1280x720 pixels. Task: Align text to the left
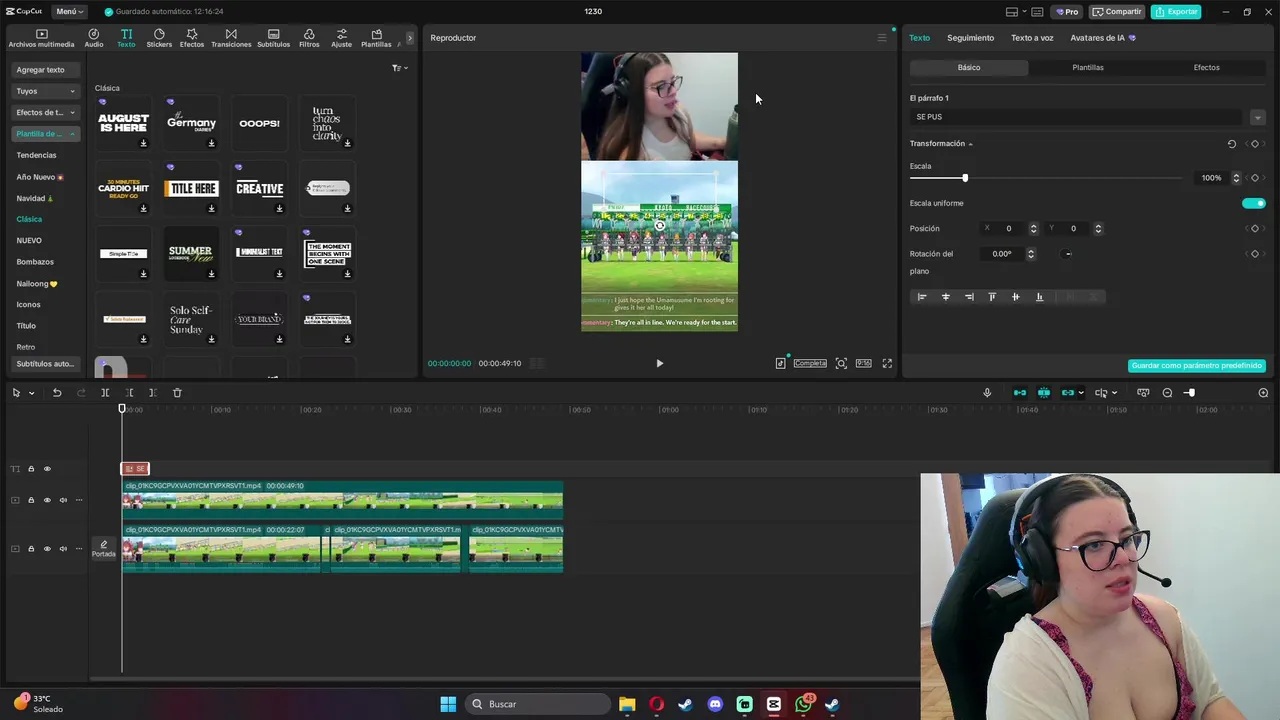pos(922,297)
